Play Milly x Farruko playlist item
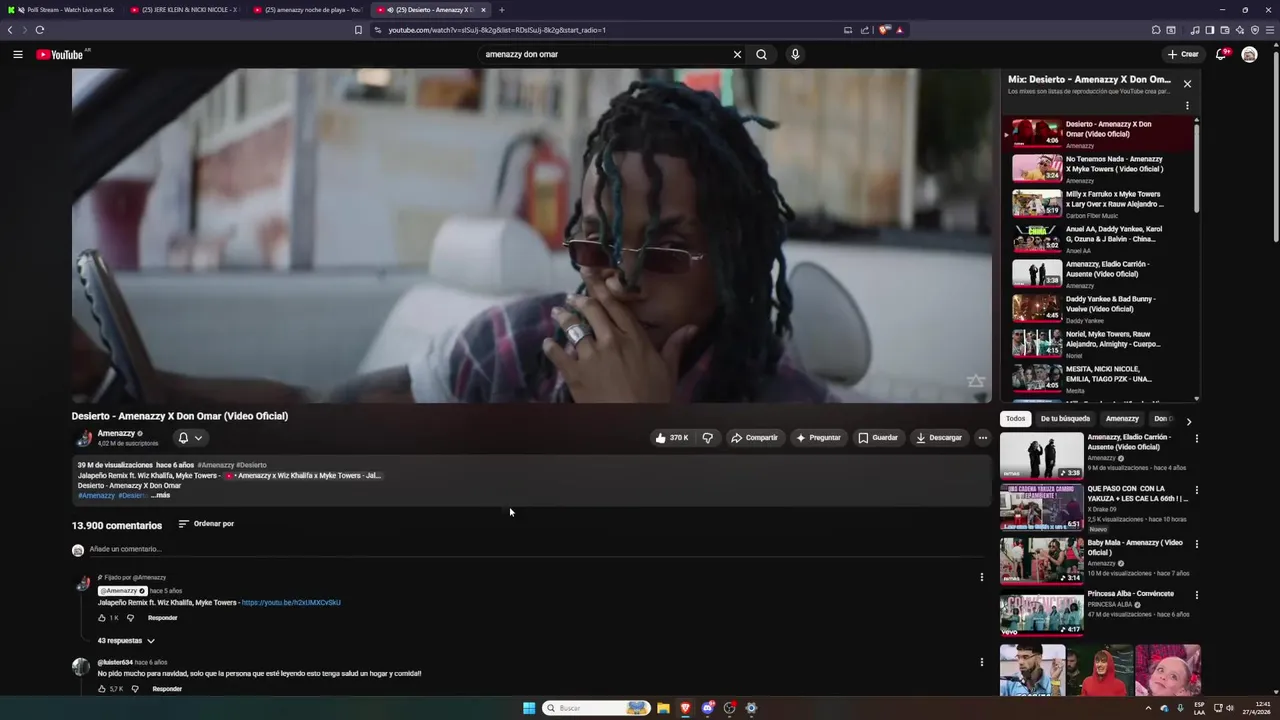Screen dimensions: 1280x720 coord(1100,204)
